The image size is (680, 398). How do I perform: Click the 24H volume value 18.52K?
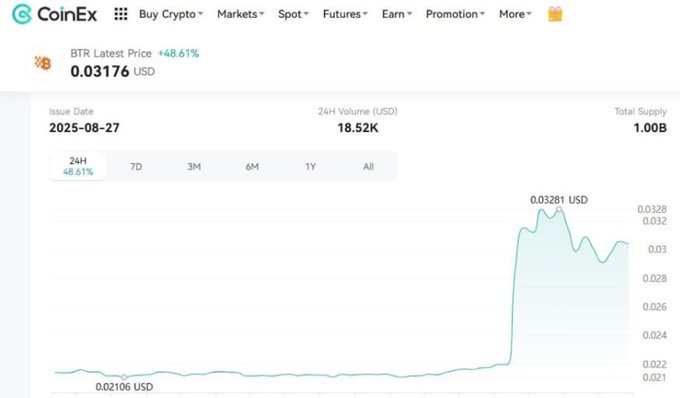(358, 128)
